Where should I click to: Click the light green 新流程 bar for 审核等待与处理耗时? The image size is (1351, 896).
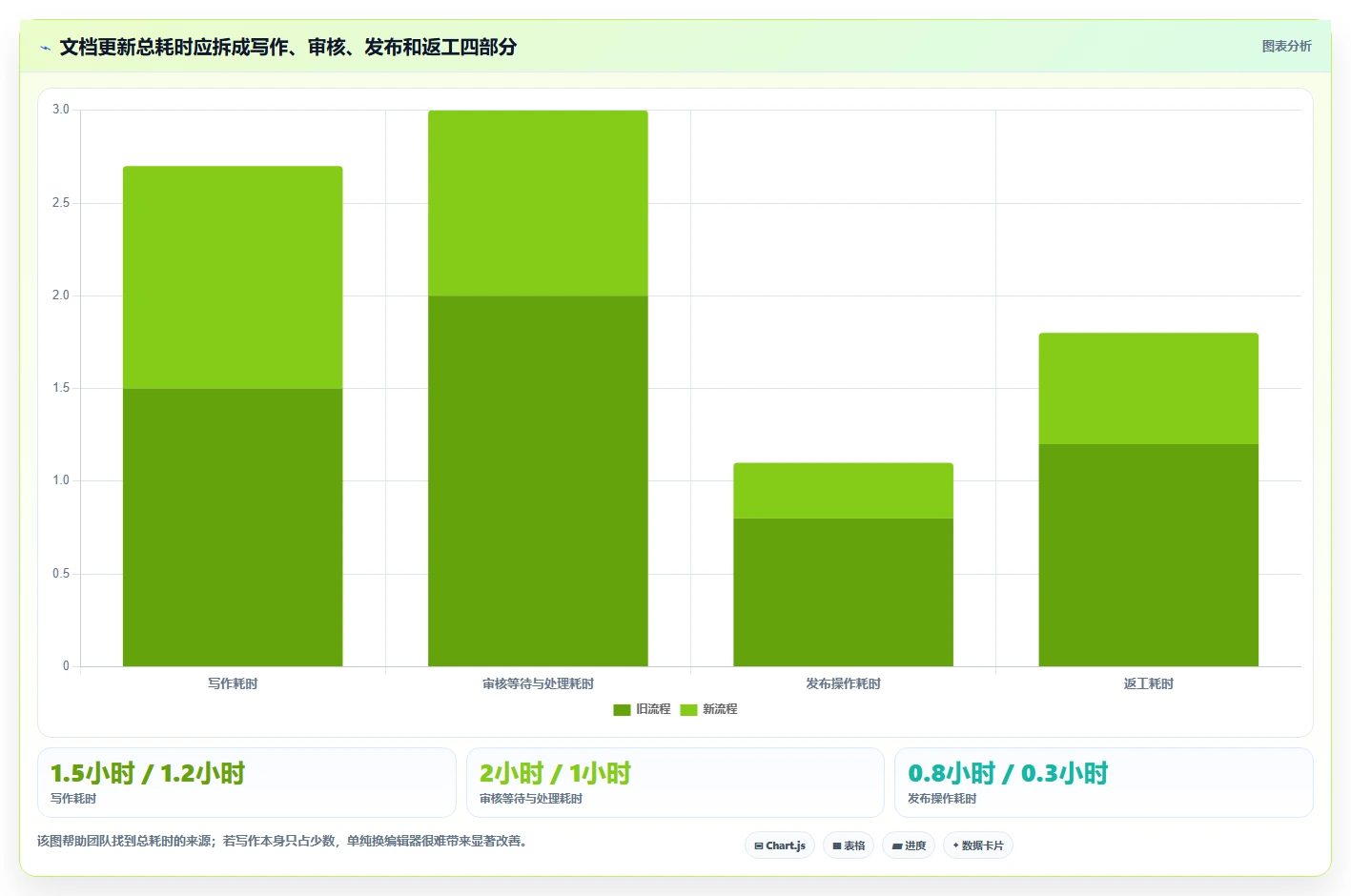coord(538,203)
